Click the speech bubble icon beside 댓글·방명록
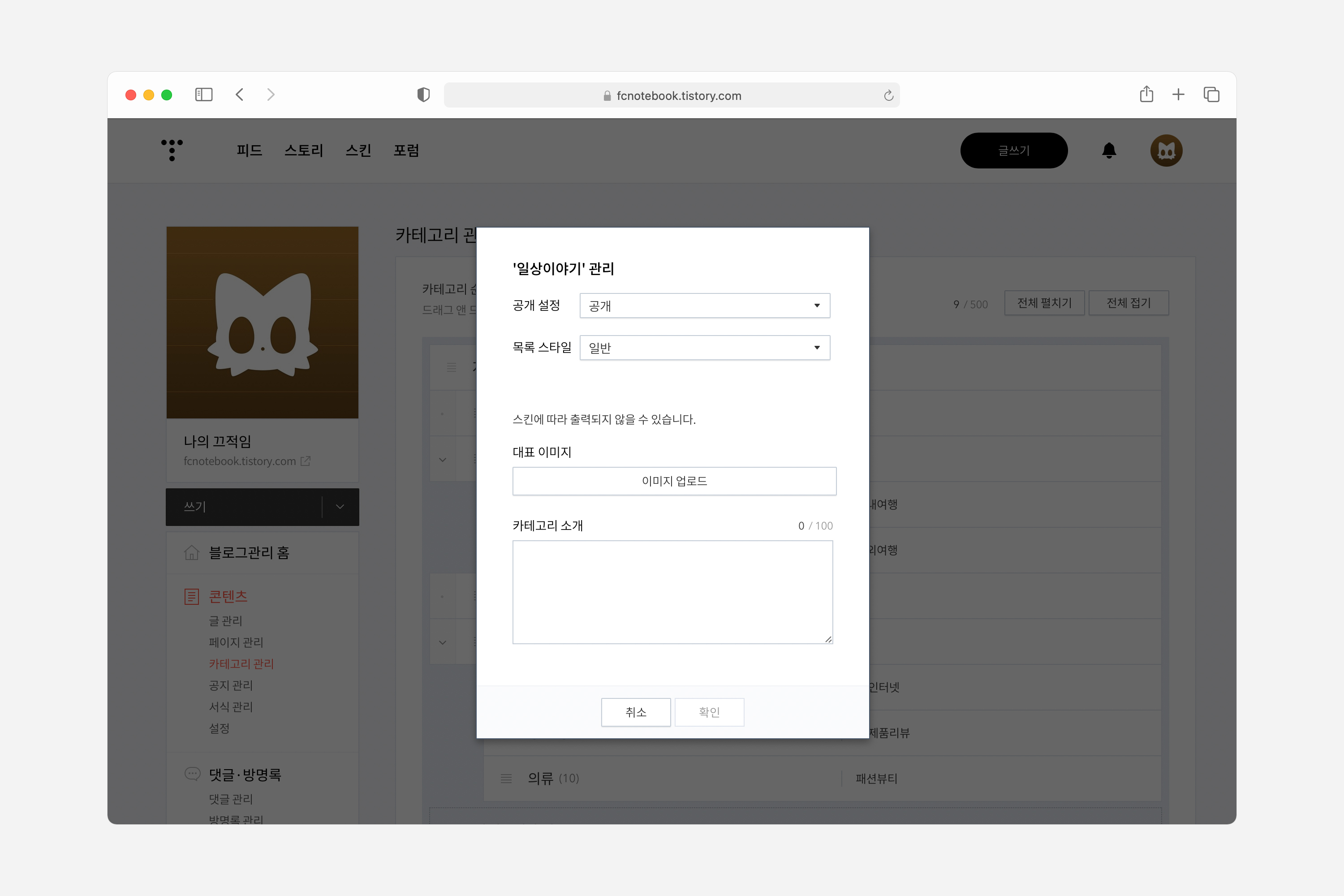 [192, 774]
